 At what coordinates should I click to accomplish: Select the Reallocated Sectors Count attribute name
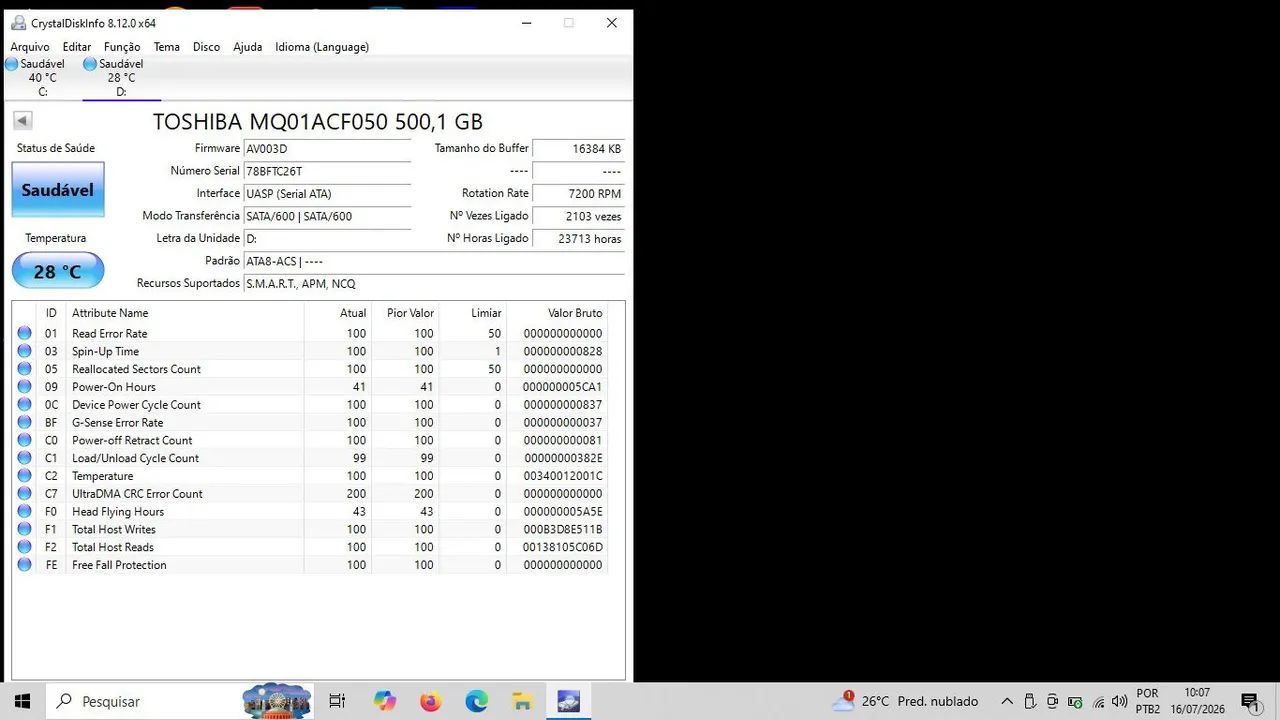(136, 369)
